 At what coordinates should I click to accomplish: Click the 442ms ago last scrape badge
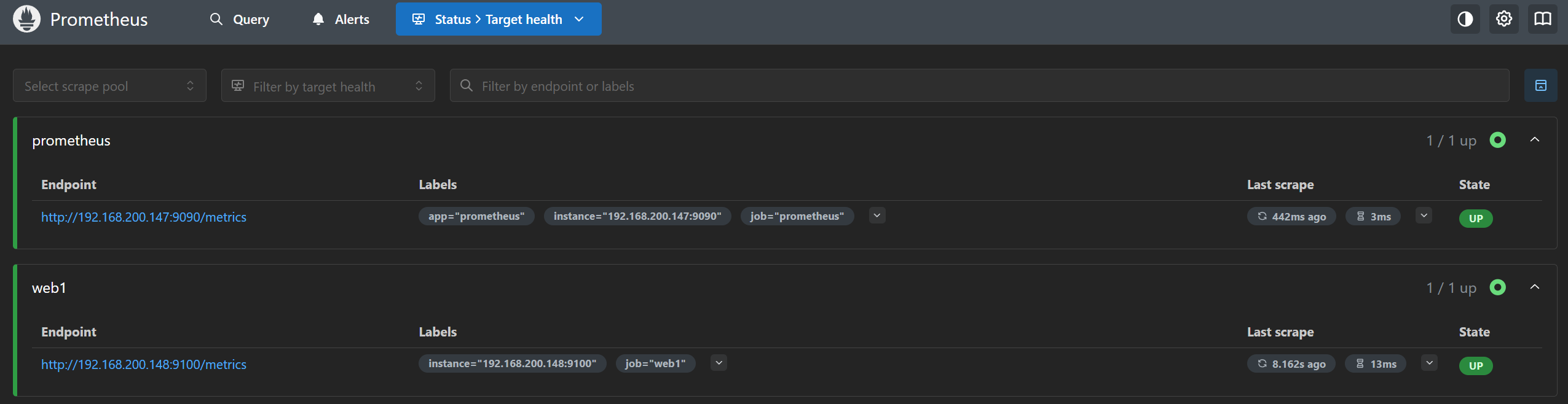click(1291, 216)
